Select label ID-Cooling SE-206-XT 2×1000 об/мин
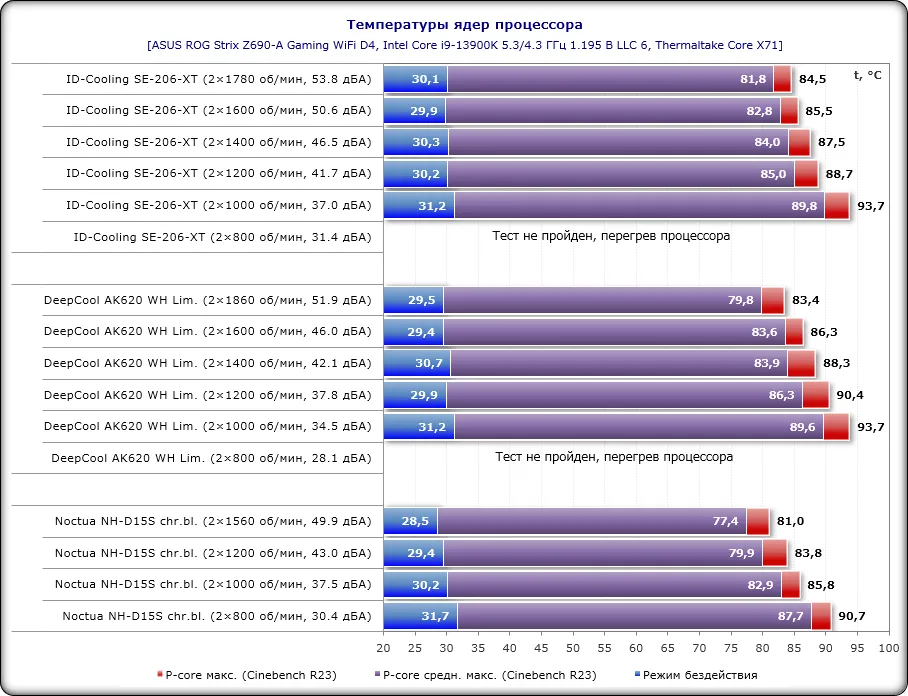The width and height of the screenshot is (908, 696). tap(219, 206)
